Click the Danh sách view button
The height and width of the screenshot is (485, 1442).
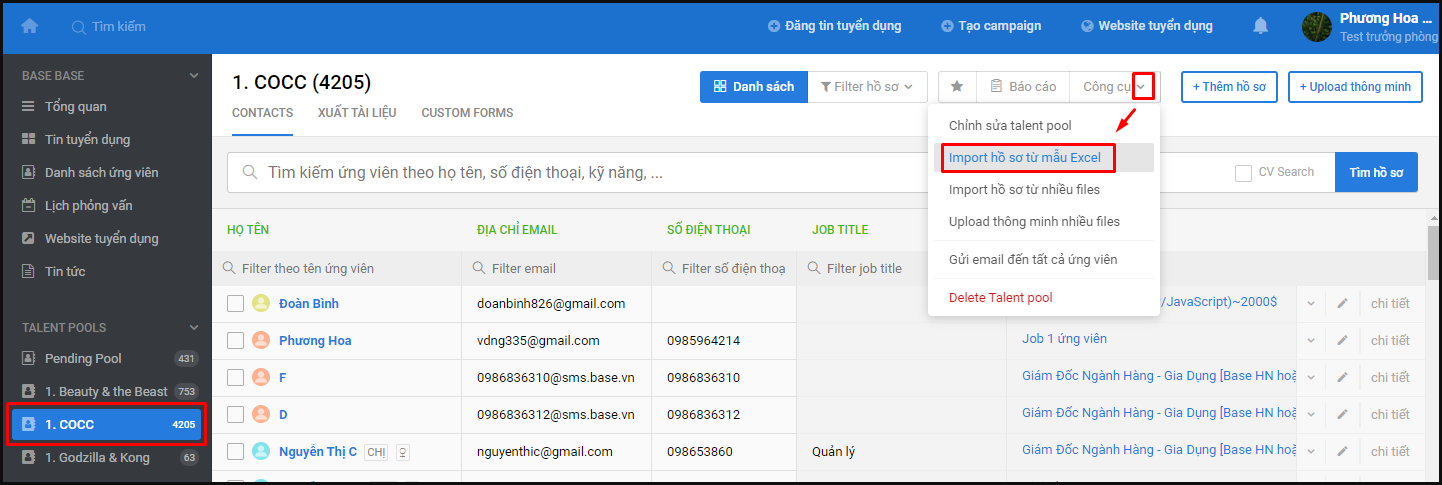[x=754, y=87]
